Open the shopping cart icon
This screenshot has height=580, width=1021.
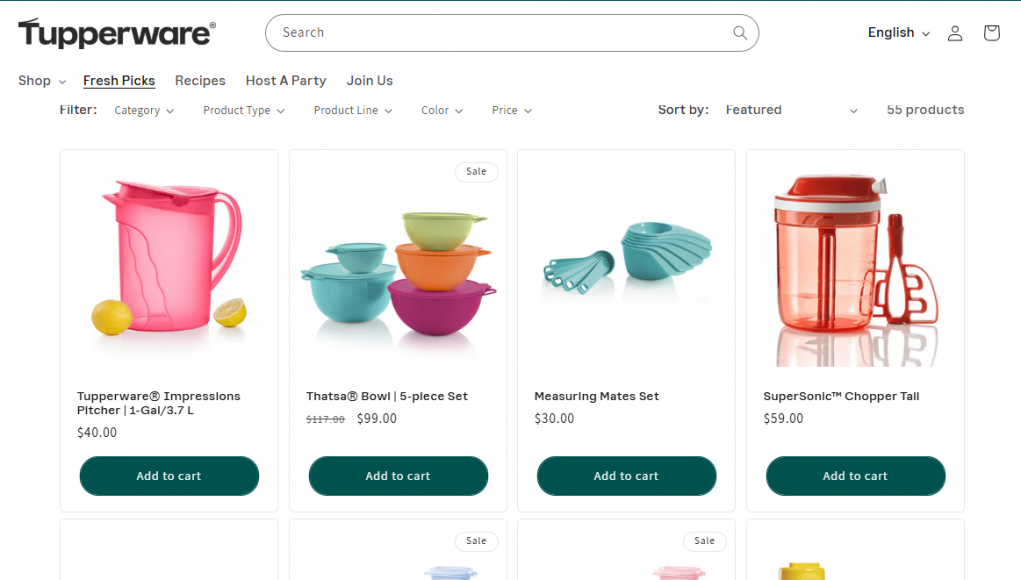click(x=991, y=33)
